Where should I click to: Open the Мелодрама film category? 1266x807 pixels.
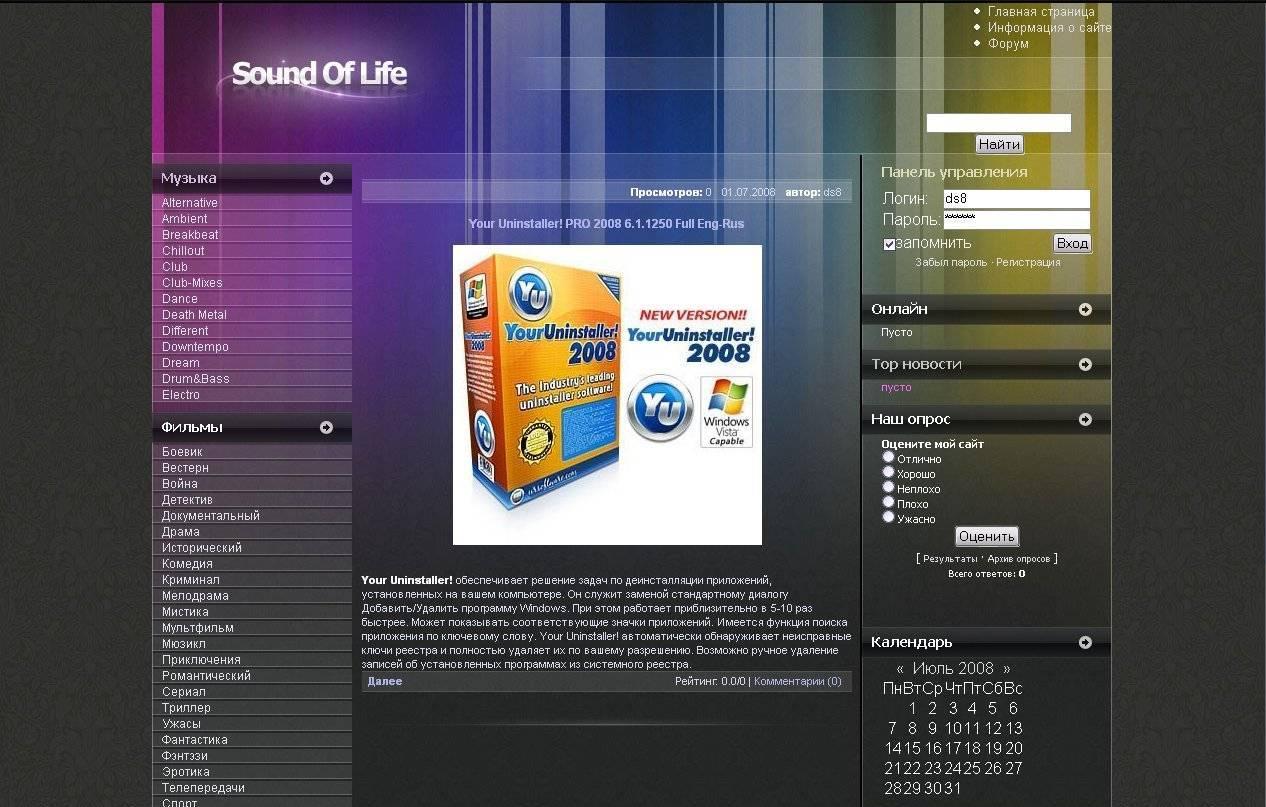tap(195, 596)
